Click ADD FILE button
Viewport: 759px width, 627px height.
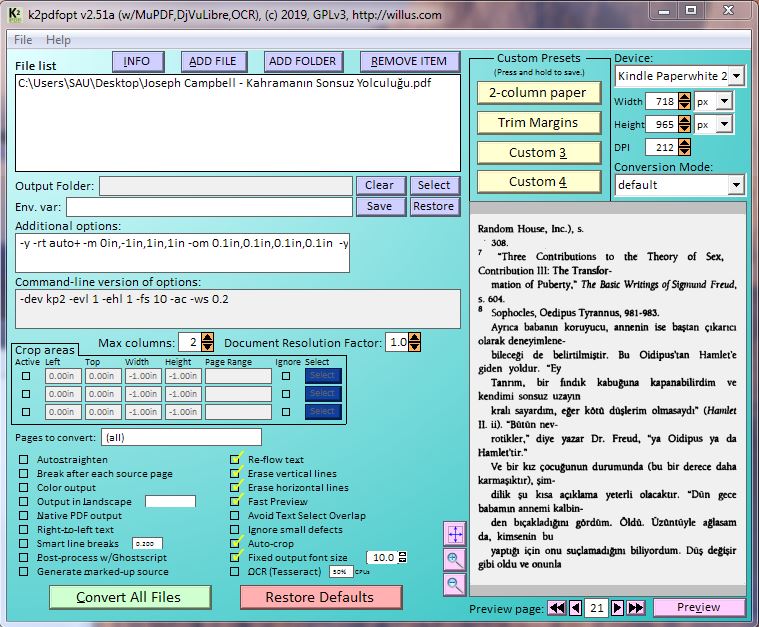[x=213, y=61]
